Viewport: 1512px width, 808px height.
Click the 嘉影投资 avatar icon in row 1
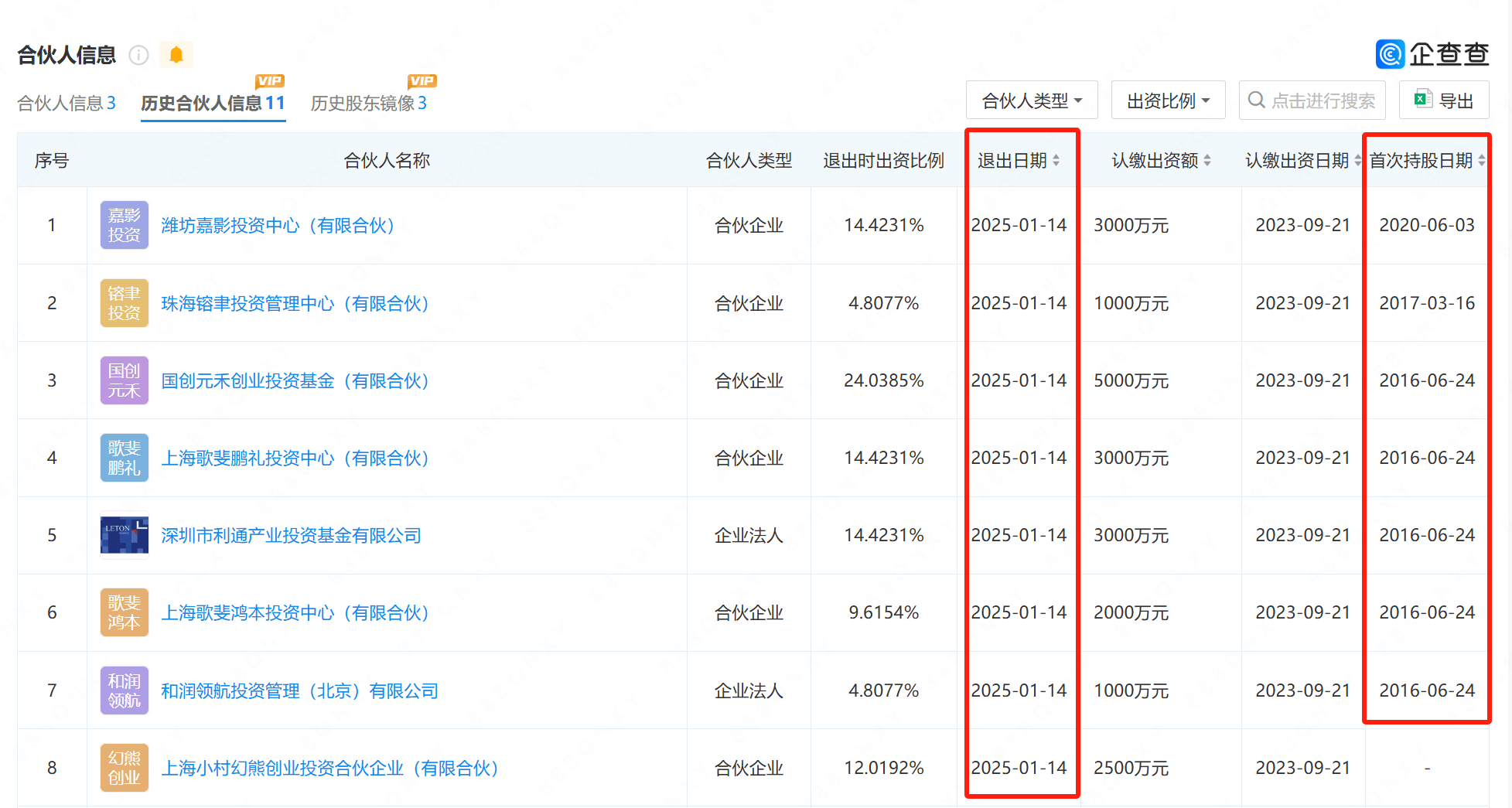pos(124,225)
